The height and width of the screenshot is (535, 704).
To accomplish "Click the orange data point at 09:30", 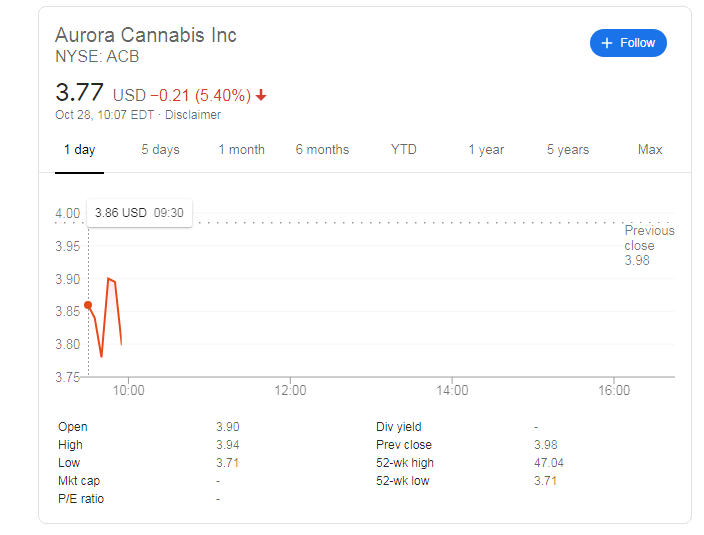I will pos(88,305).
